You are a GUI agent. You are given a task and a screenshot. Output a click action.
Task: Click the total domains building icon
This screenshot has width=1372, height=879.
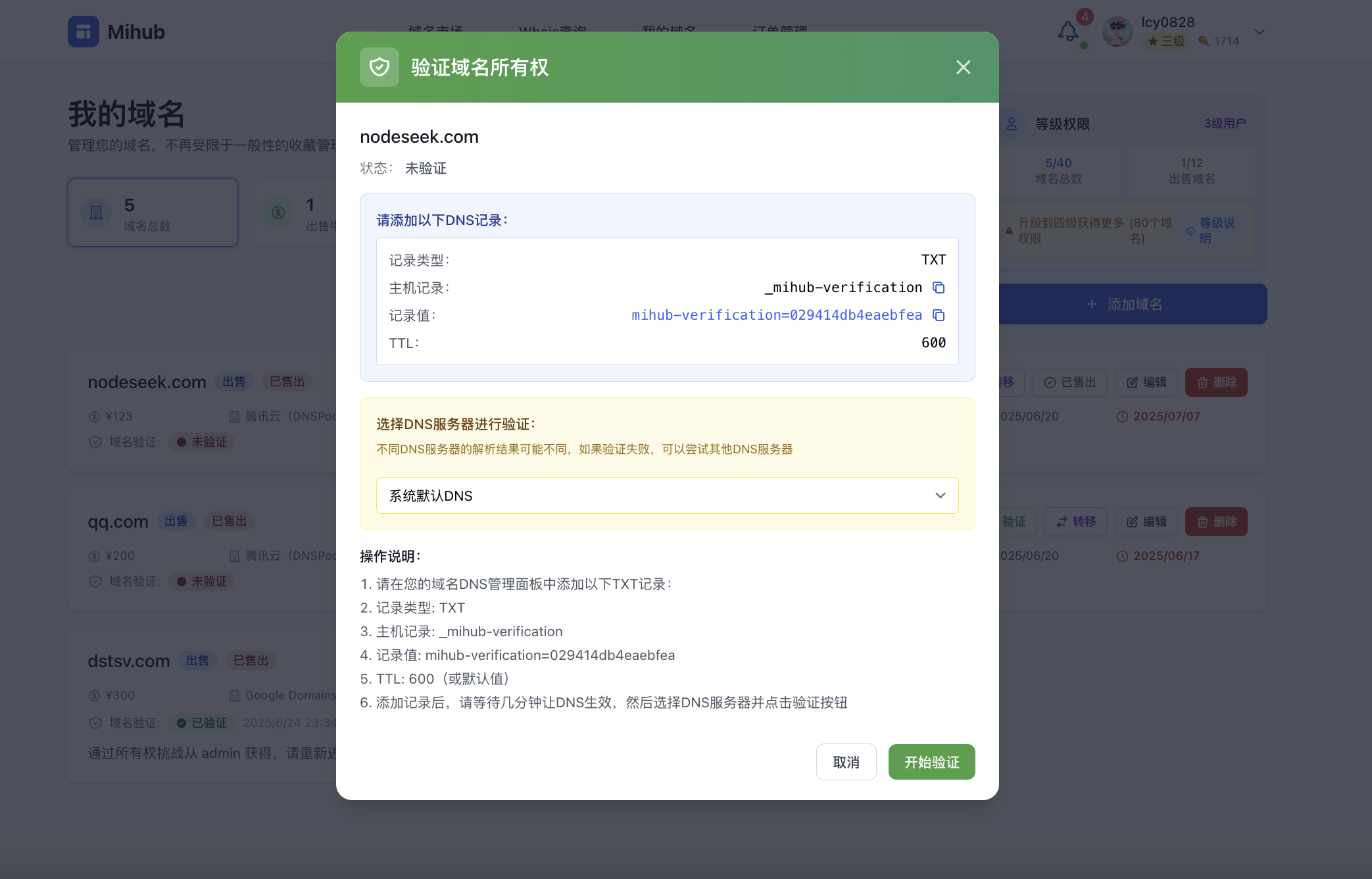point(96,213)
